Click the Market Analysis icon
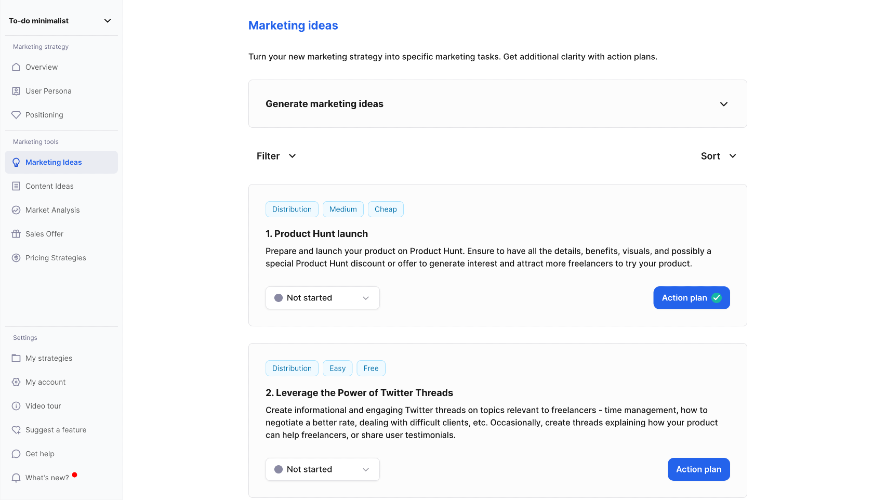The height and width of the screenshot is (500, 873). [x=16, y=210]
